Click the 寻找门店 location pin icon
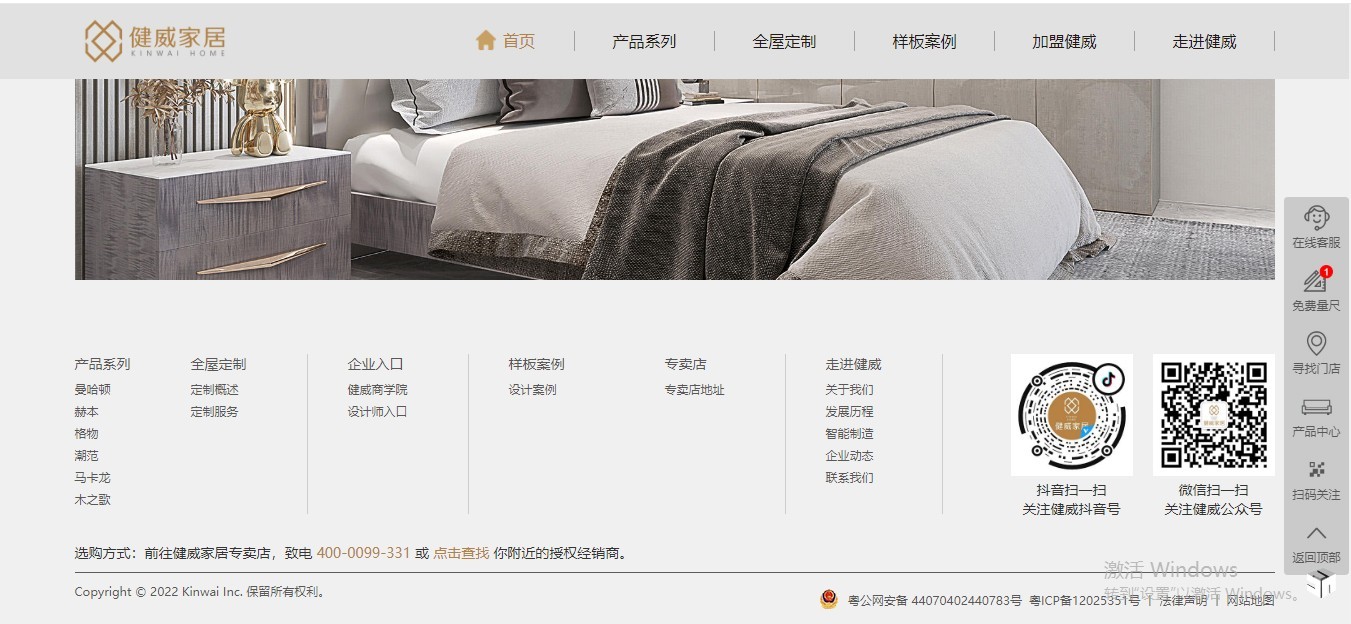The height and width of the screenshot is (624, 1351). click(1316, 343)
